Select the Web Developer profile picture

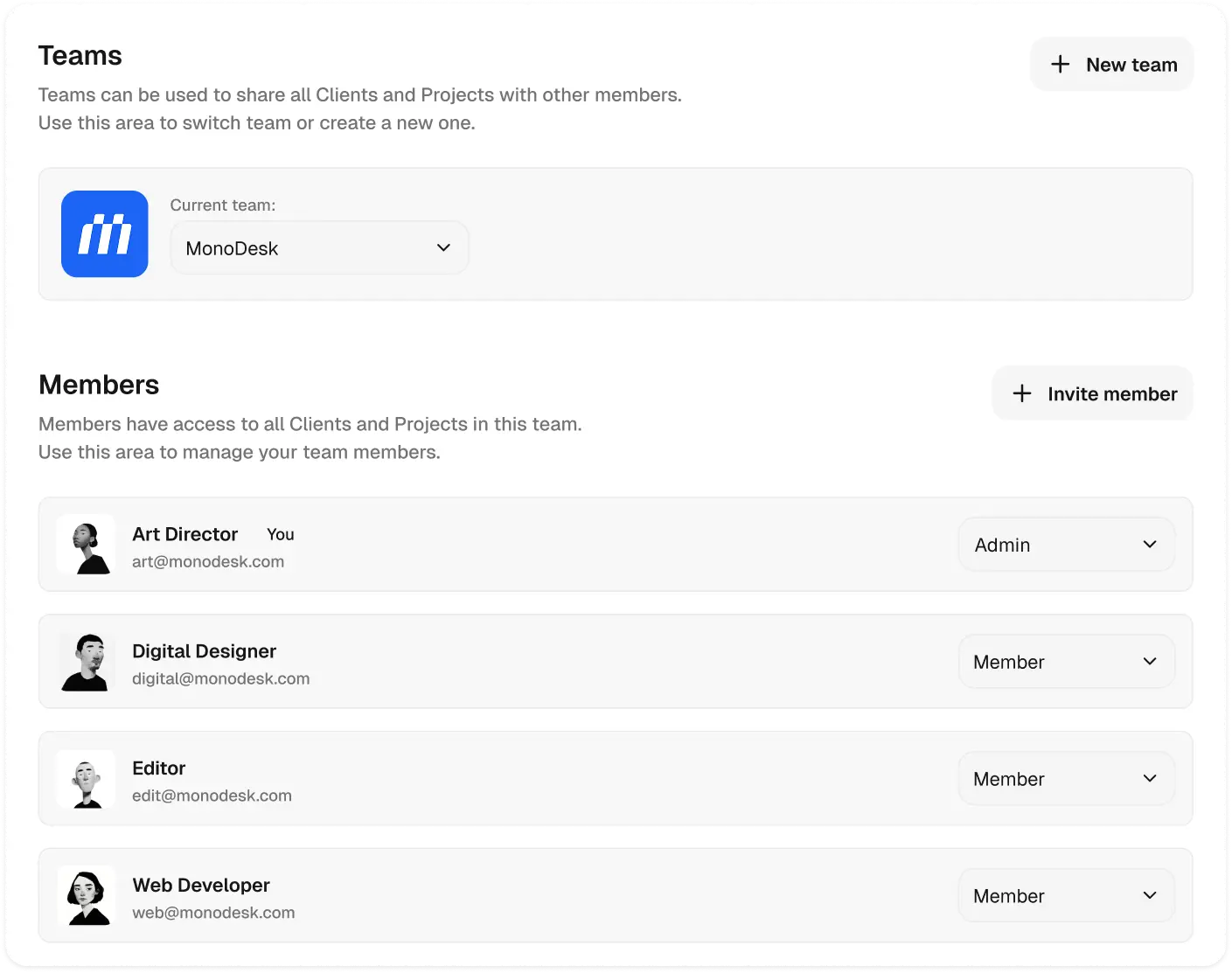(x=87, y=896)
